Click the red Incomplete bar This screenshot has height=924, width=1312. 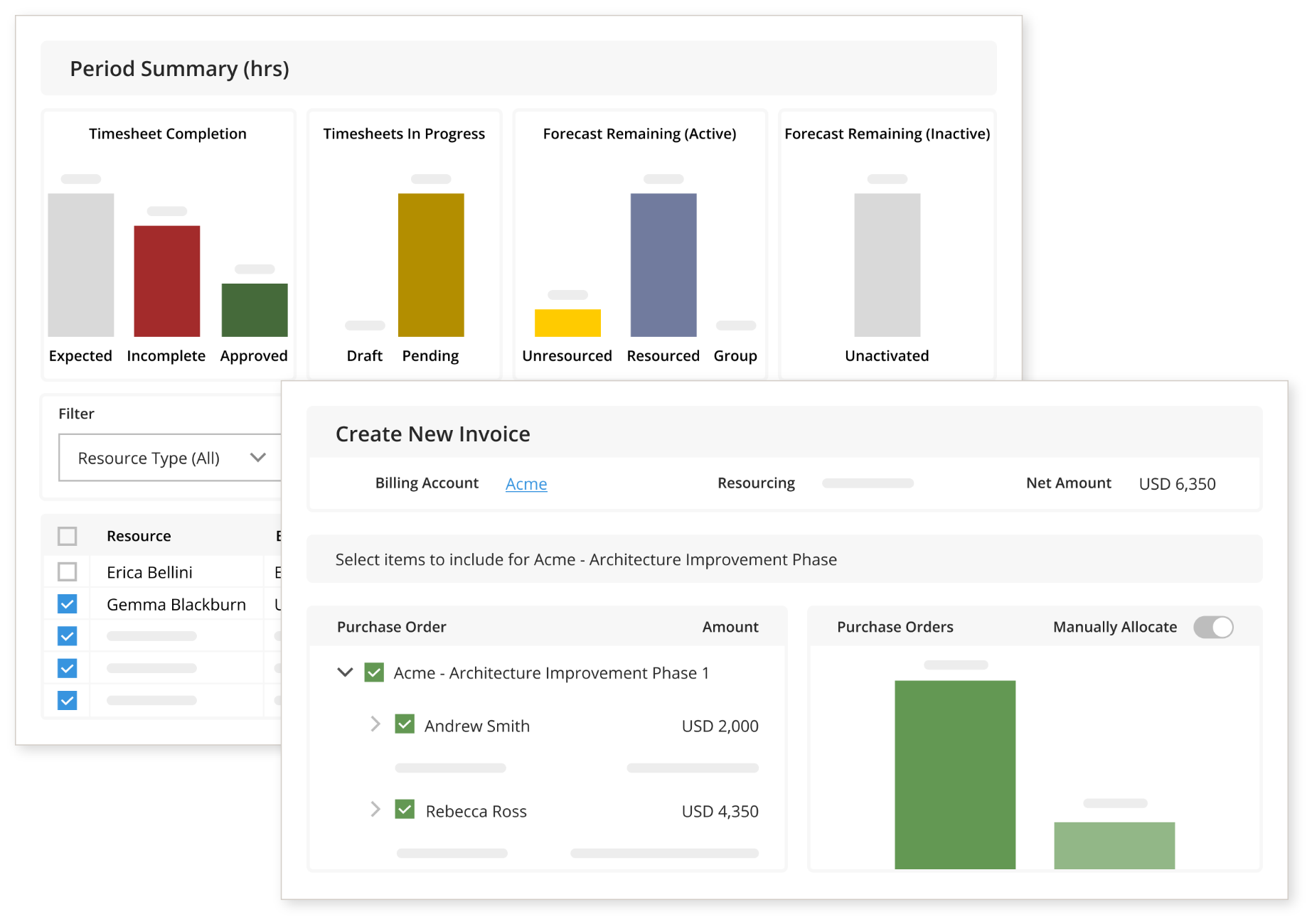[167, 281]
